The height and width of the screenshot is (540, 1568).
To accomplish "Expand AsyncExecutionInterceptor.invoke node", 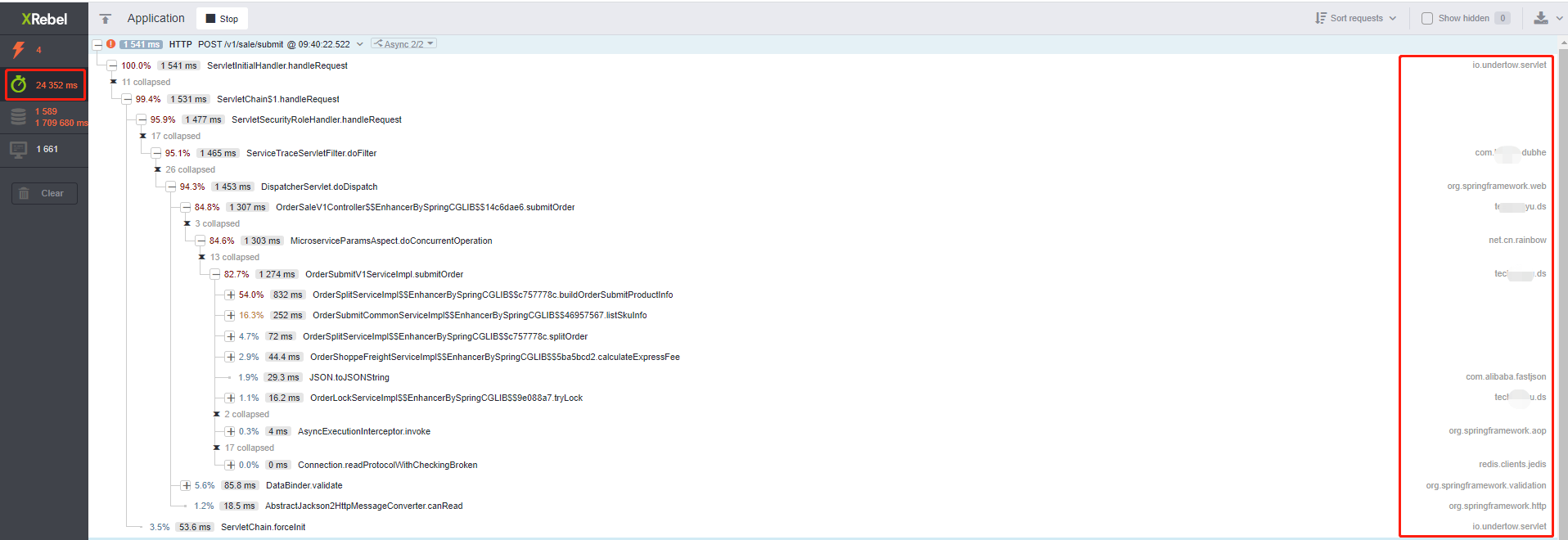I will tap(230, 431).
